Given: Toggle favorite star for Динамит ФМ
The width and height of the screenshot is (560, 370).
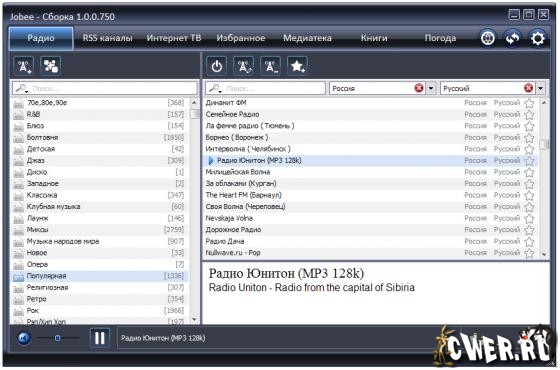Looking at the screenshot, I should click(x=529, y=103).
